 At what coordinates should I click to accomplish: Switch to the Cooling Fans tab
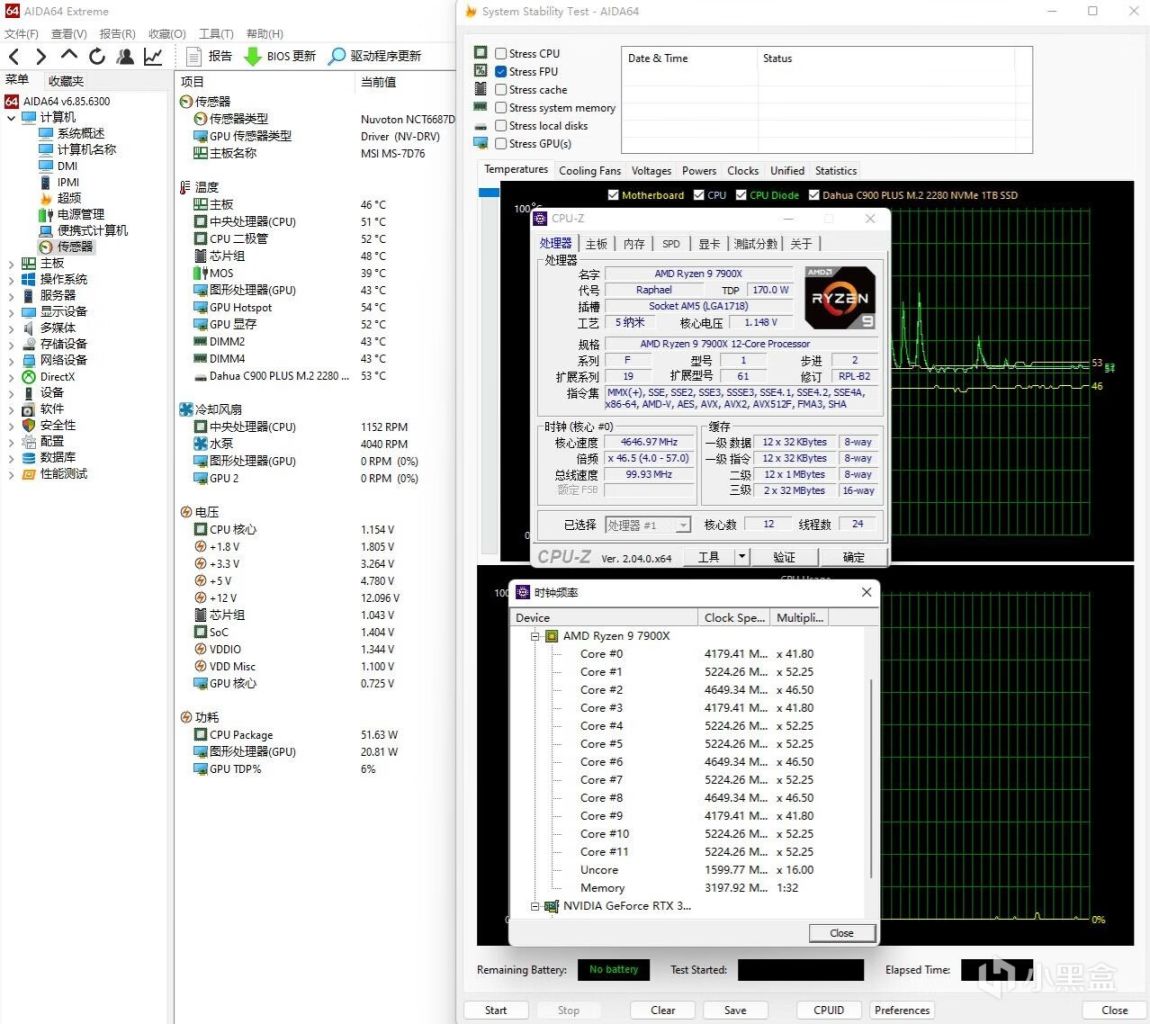589,171
